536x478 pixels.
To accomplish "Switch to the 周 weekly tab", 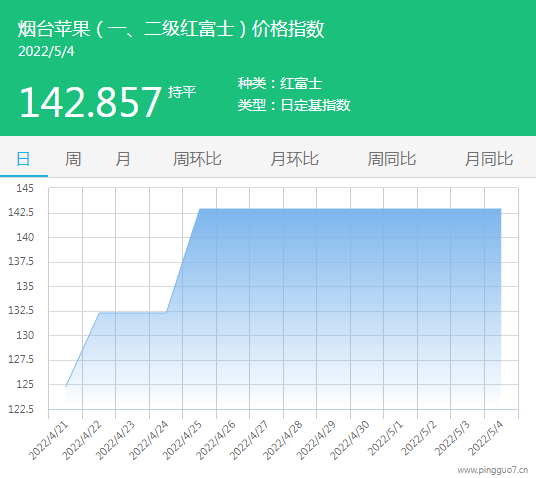I will coord(73,159).
